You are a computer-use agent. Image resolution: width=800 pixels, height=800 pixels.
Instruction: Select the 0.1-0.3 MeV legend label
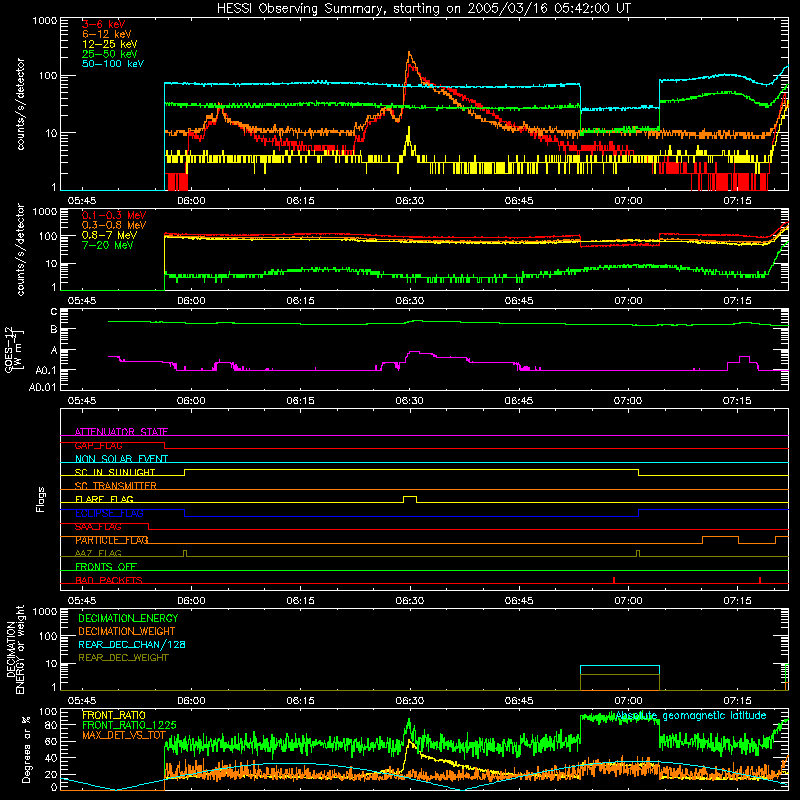pyautogui.click(x=114, y=215)
